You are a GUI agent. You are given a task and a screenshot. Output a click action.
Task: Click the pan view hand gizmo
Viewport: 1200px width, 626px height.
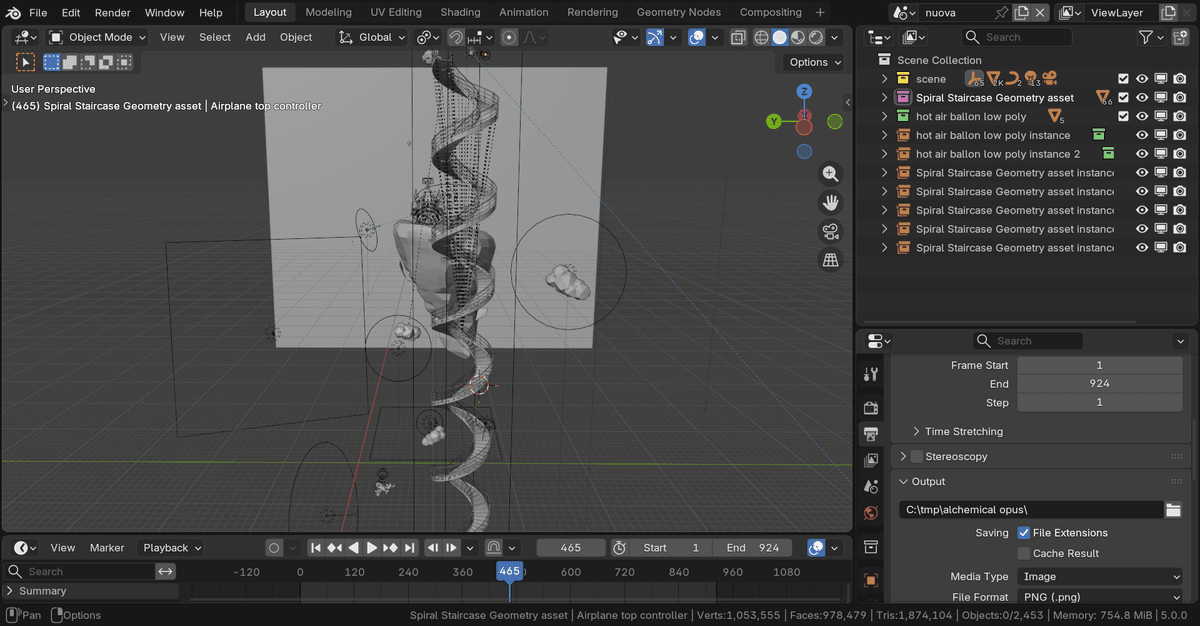coord(830,203)
